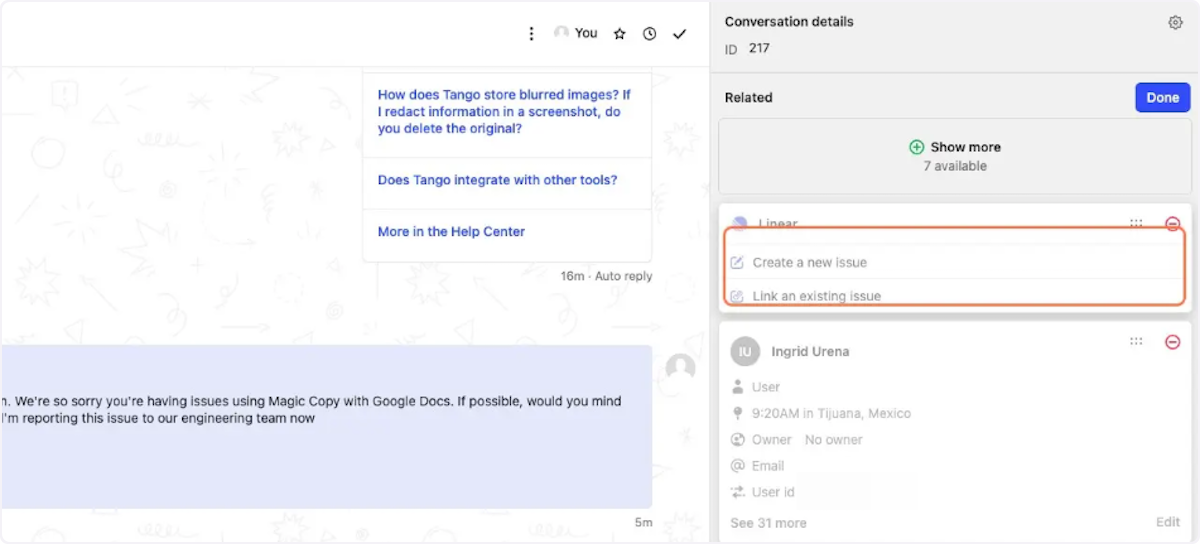Viewport: 1200px width, 544px height.
Task: Click the Link an existing issue icon
Action: coord(737,297)
